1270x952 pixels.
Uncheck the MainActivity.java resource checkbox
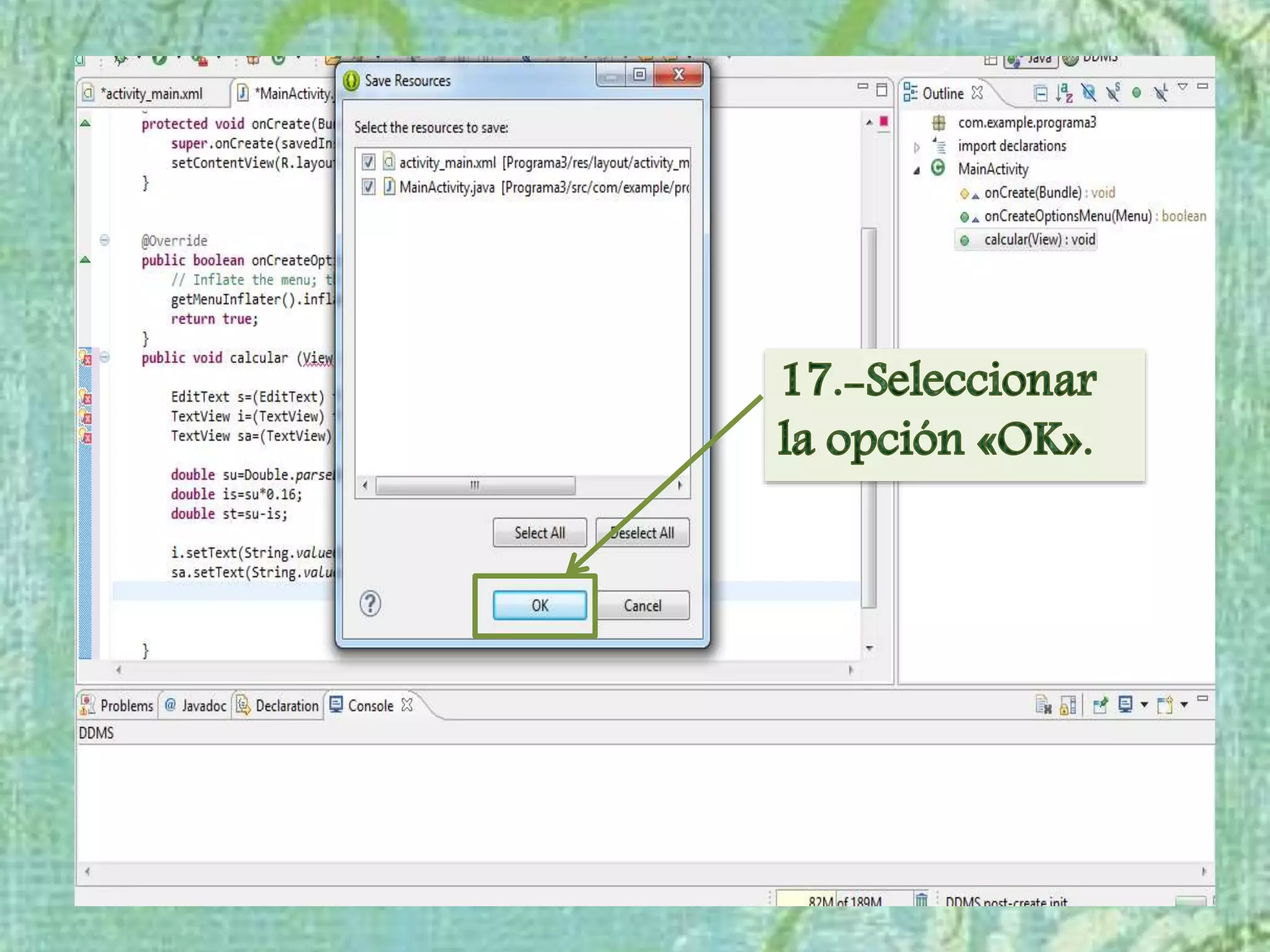(x=368, y=187)
